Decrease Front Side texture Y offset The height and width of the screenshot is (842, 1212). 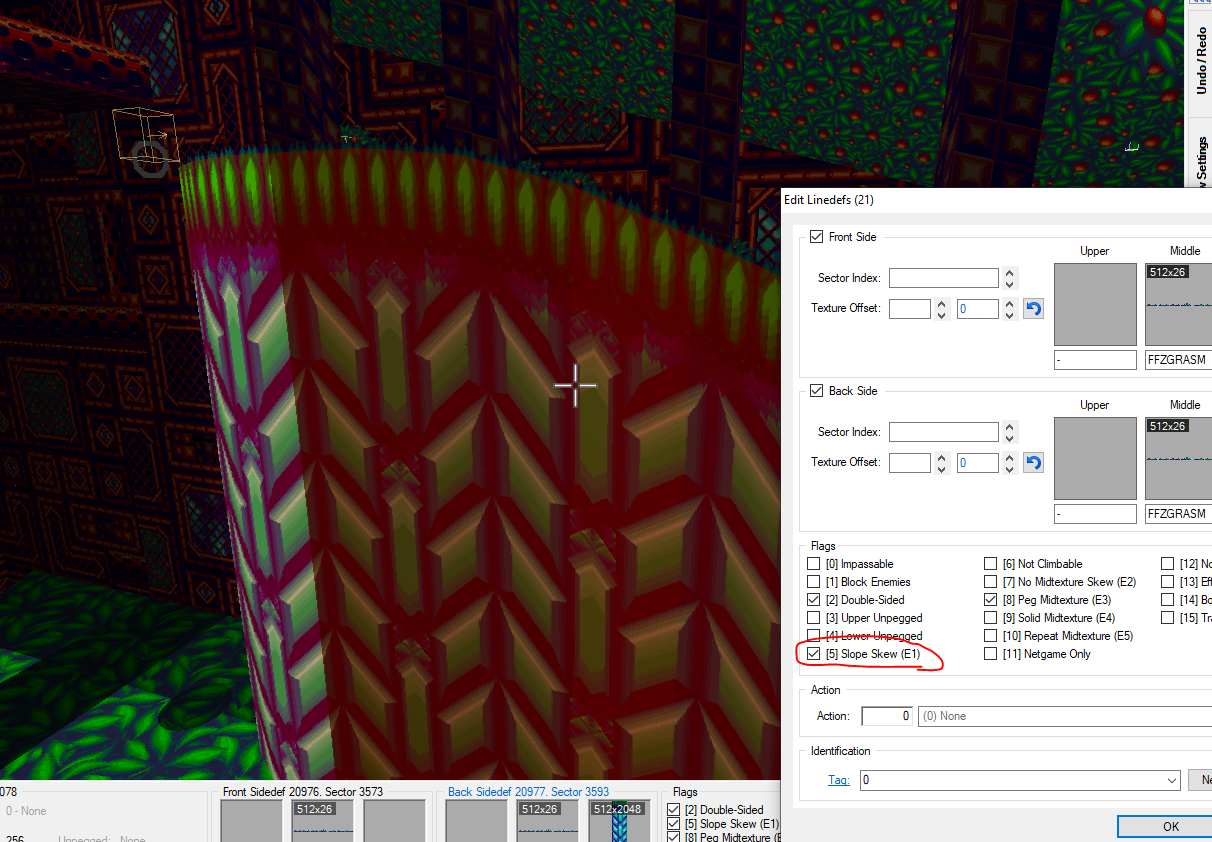click(1010, 315)
